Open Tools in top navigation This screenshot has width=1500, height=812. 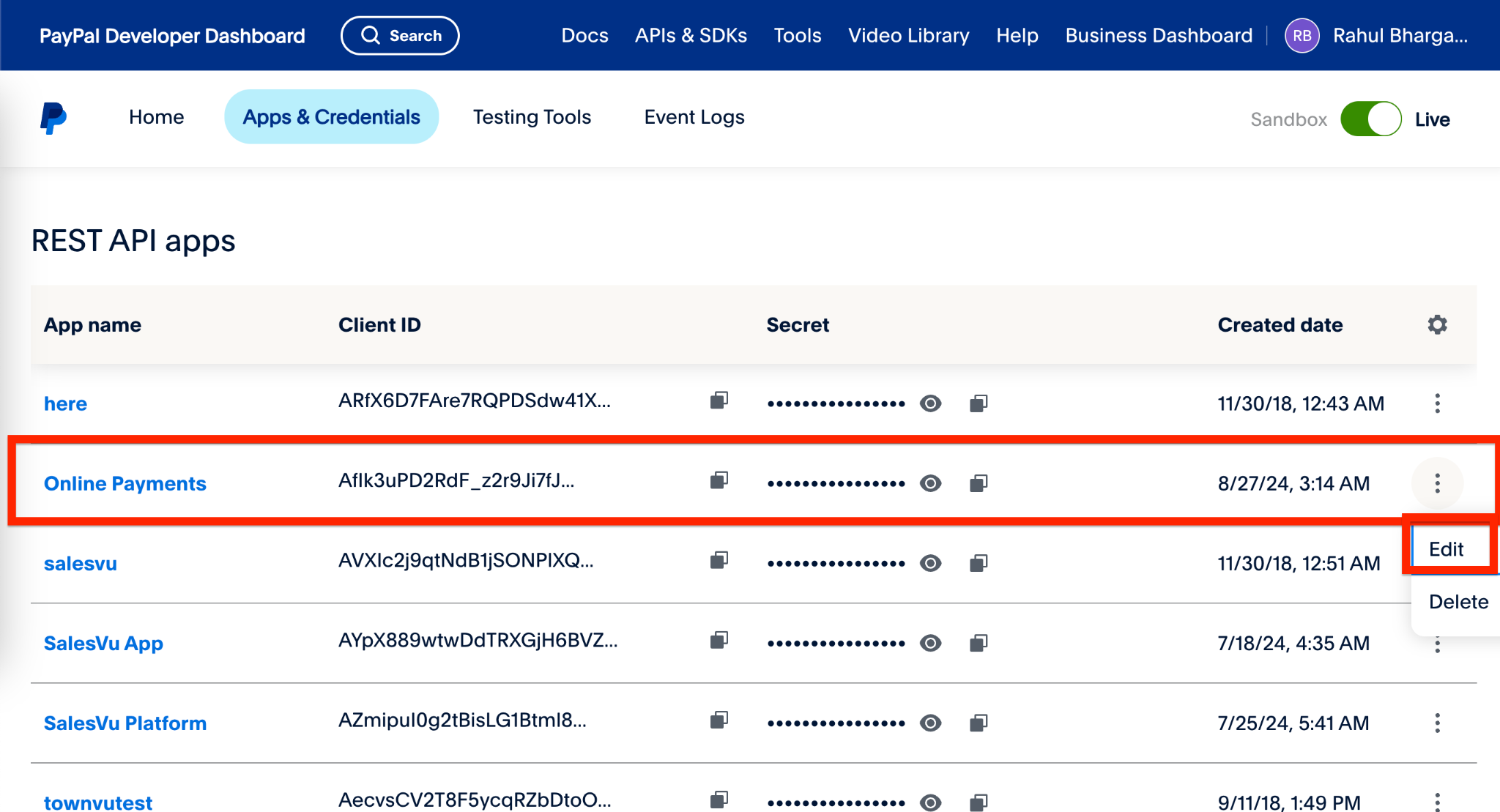pyautogui.click(x=798, y=36)
